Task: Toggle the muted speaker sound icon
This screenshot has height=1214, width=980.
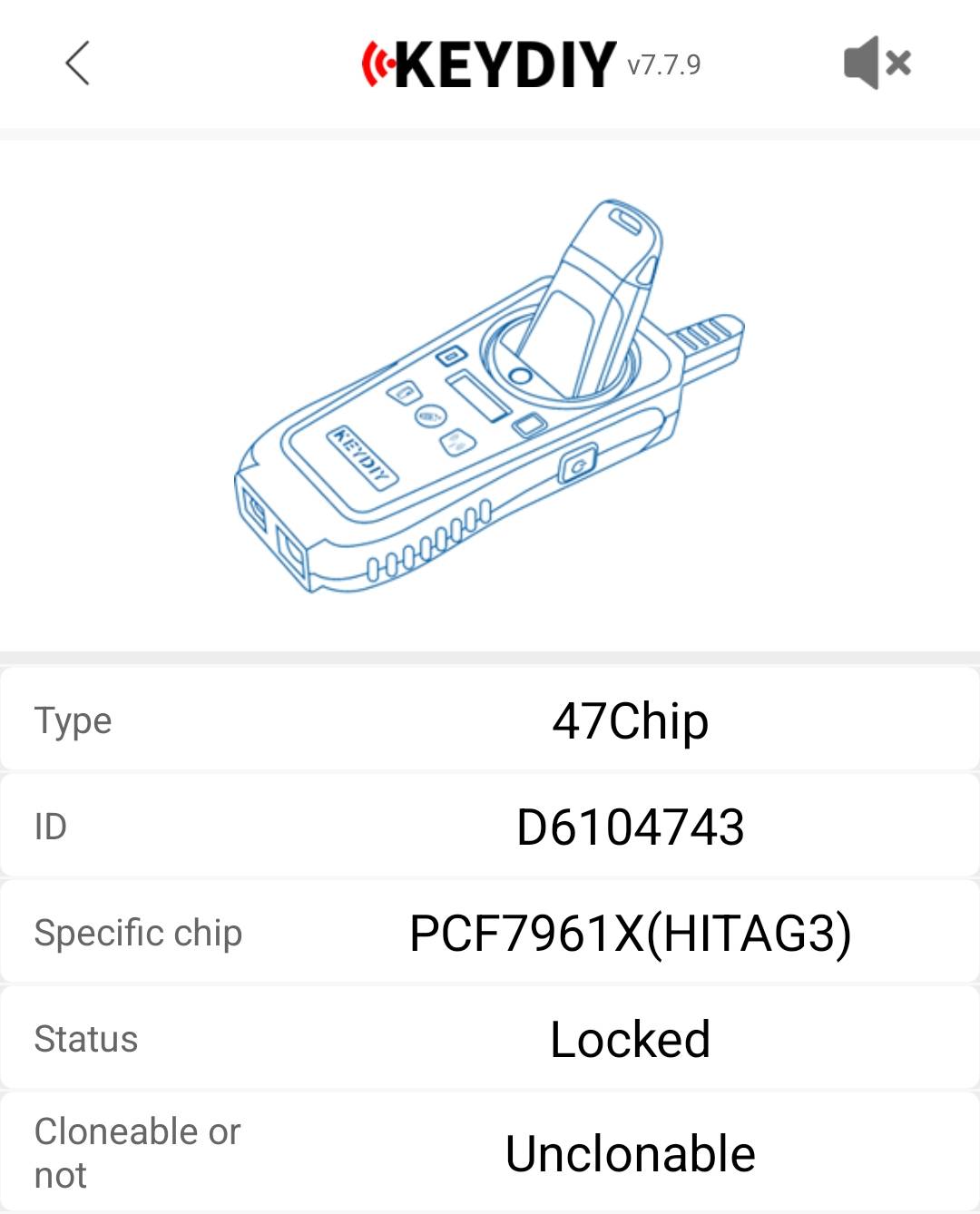Action: pos(877,63)
